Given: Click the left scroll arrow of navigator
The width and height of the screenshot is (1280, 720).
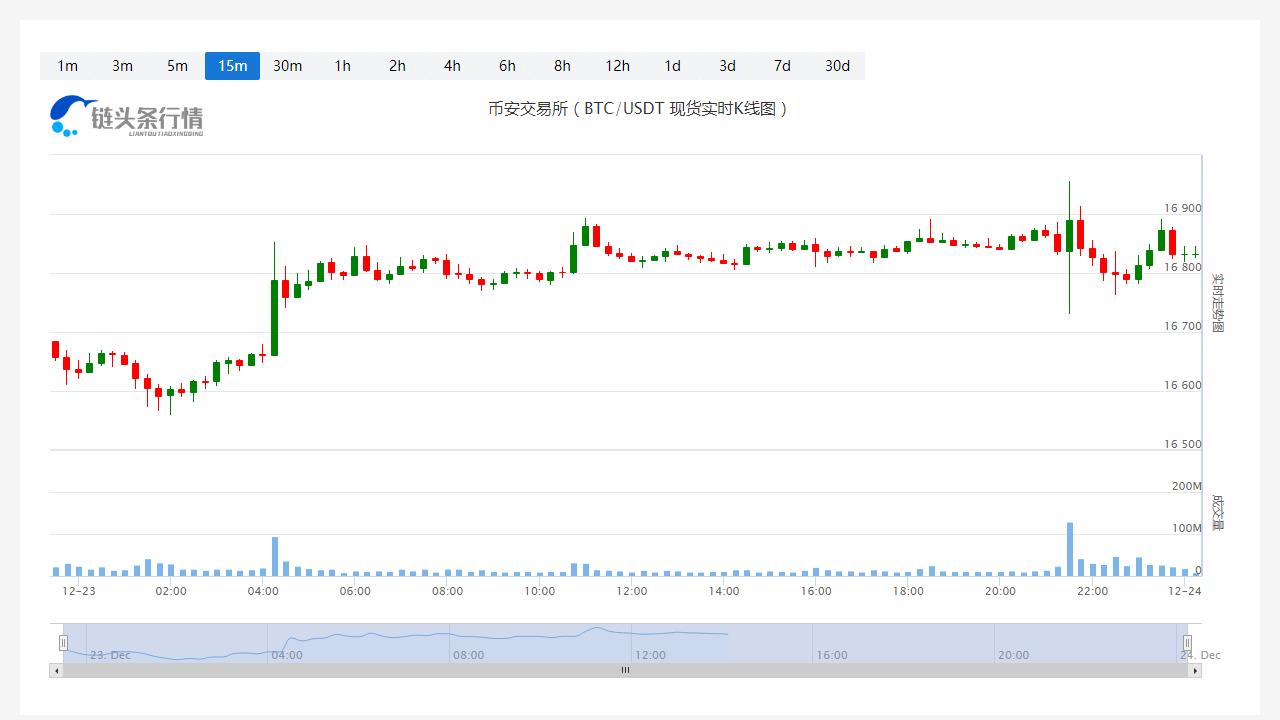Looking at the screenshot, I should (56, 671).
